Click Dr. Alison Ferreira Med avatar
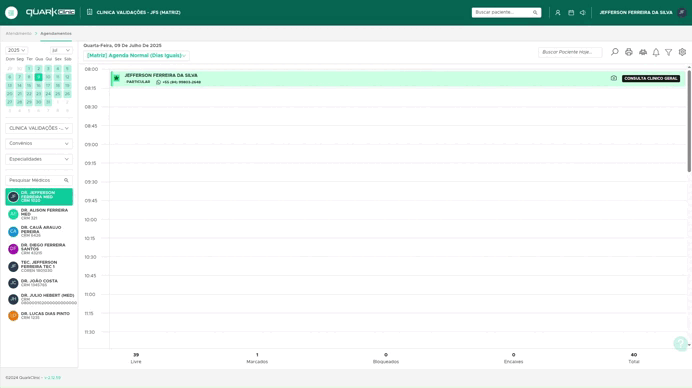Screen dimensions: 692x388 tap(13, 214)
